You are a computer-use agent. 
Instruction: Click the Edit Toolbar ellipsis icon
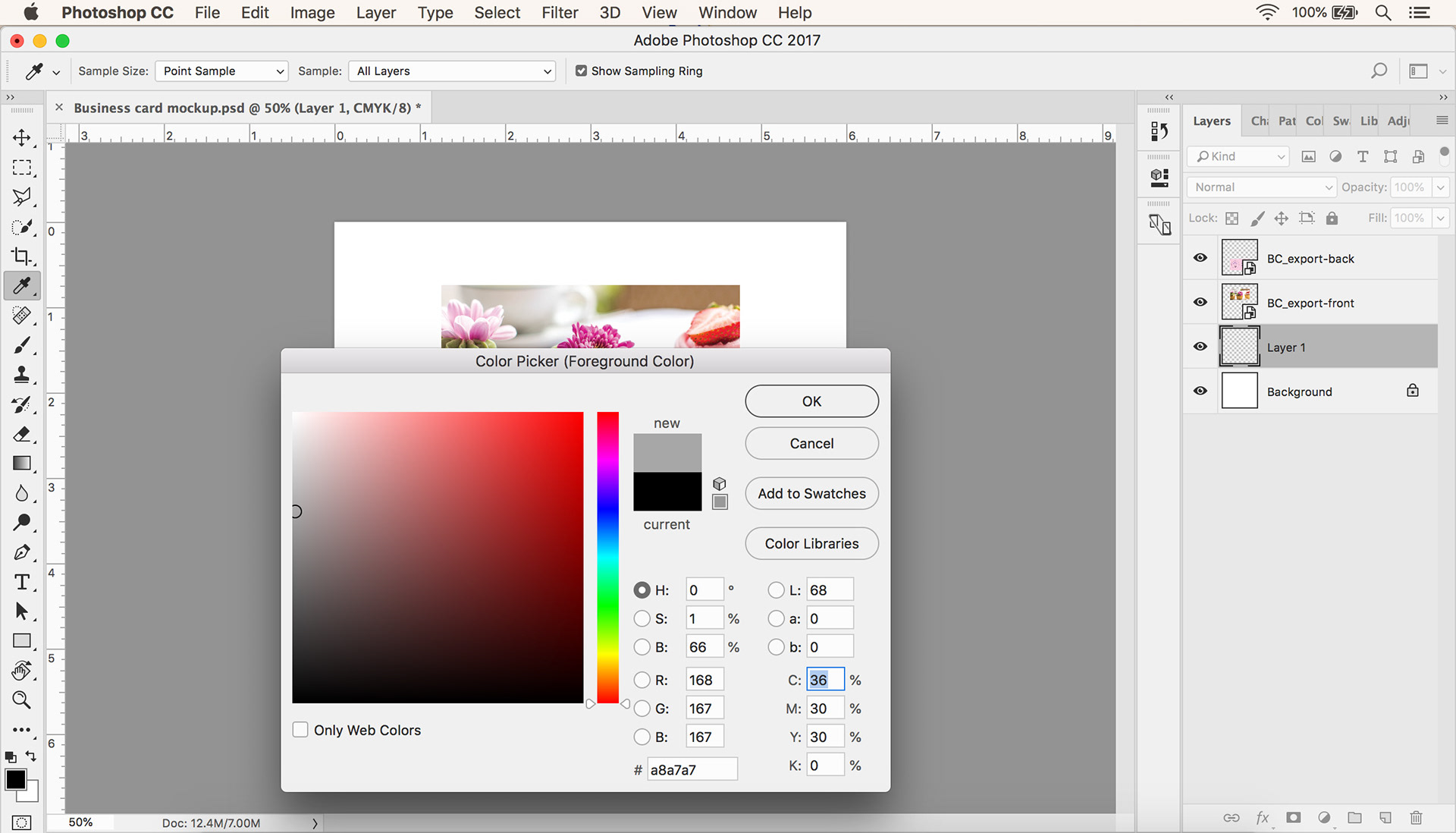22,730
